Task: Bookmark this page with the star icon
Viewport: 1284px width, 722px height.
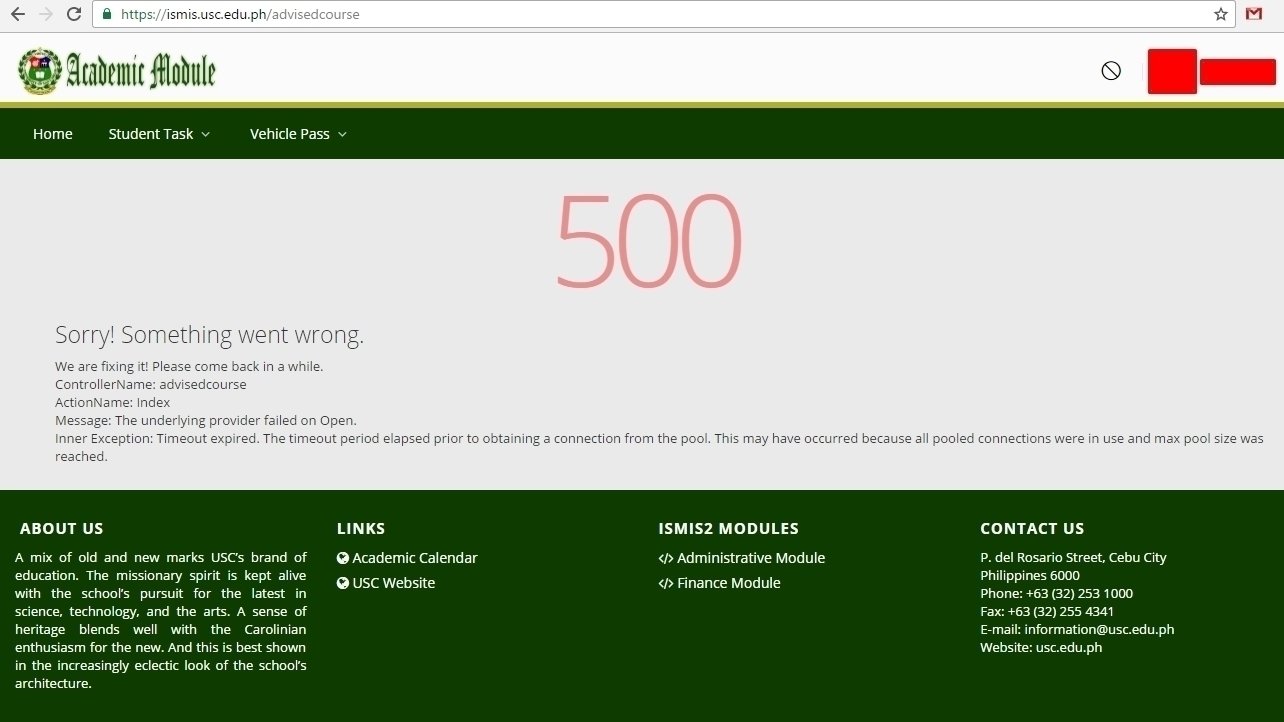Action: 1220,14
